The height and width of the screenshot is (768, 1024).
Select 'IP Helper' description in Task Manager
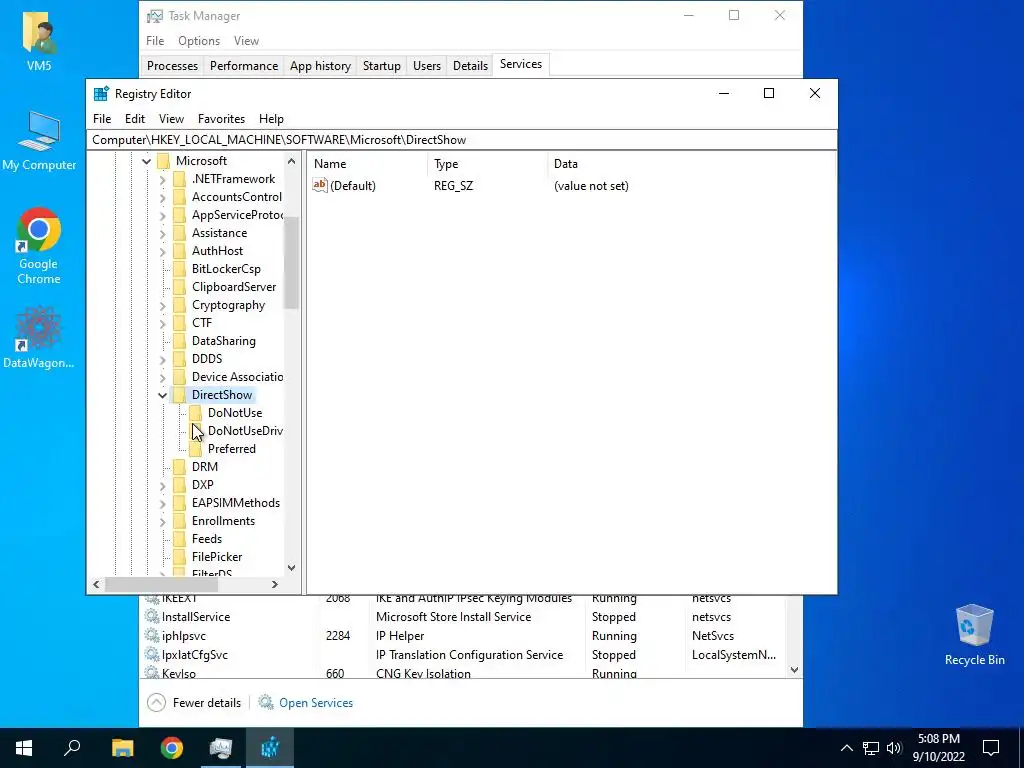click(400, 635)
